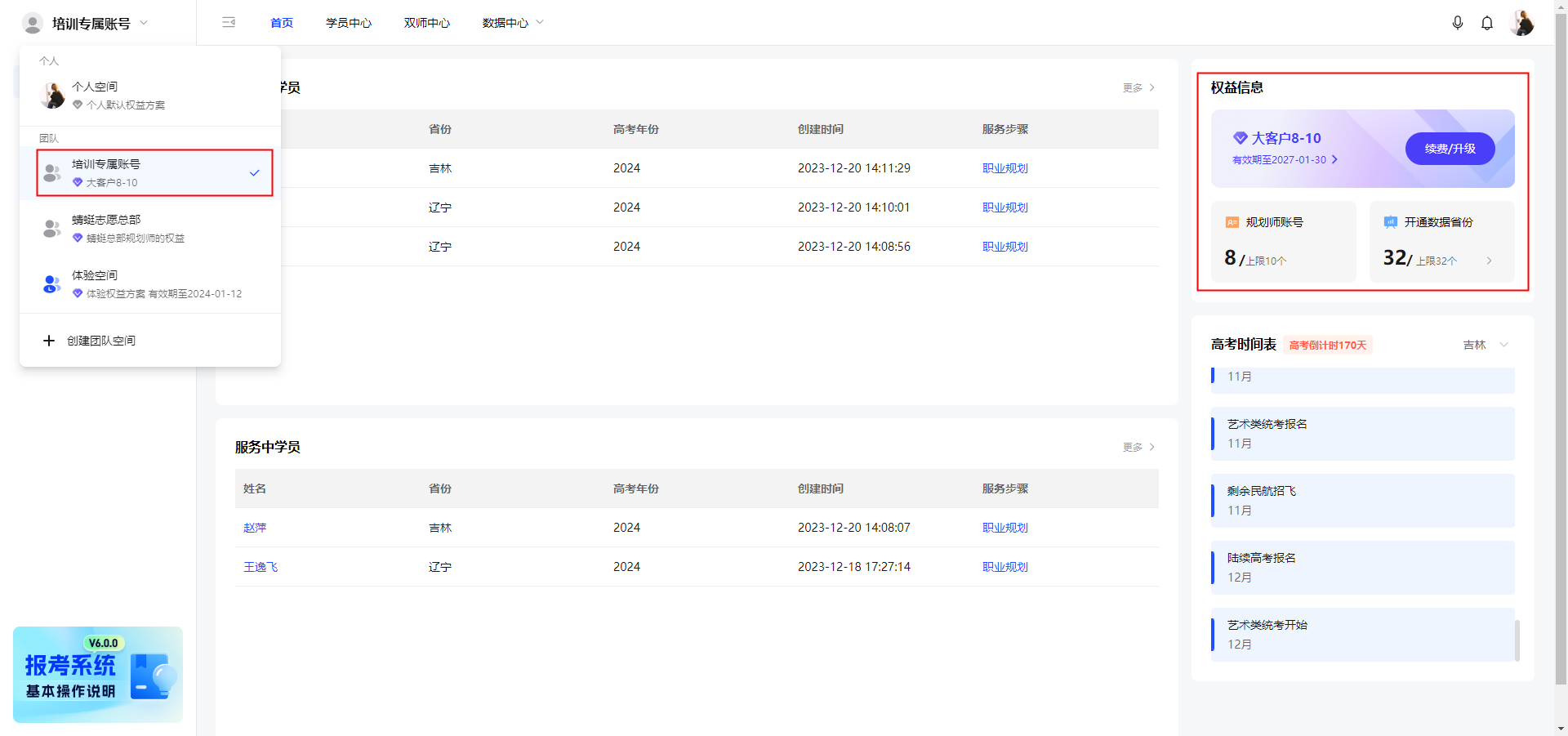1568x736 pixels.
Task: Go to 学员中心 tab
Action: [349, 23]
